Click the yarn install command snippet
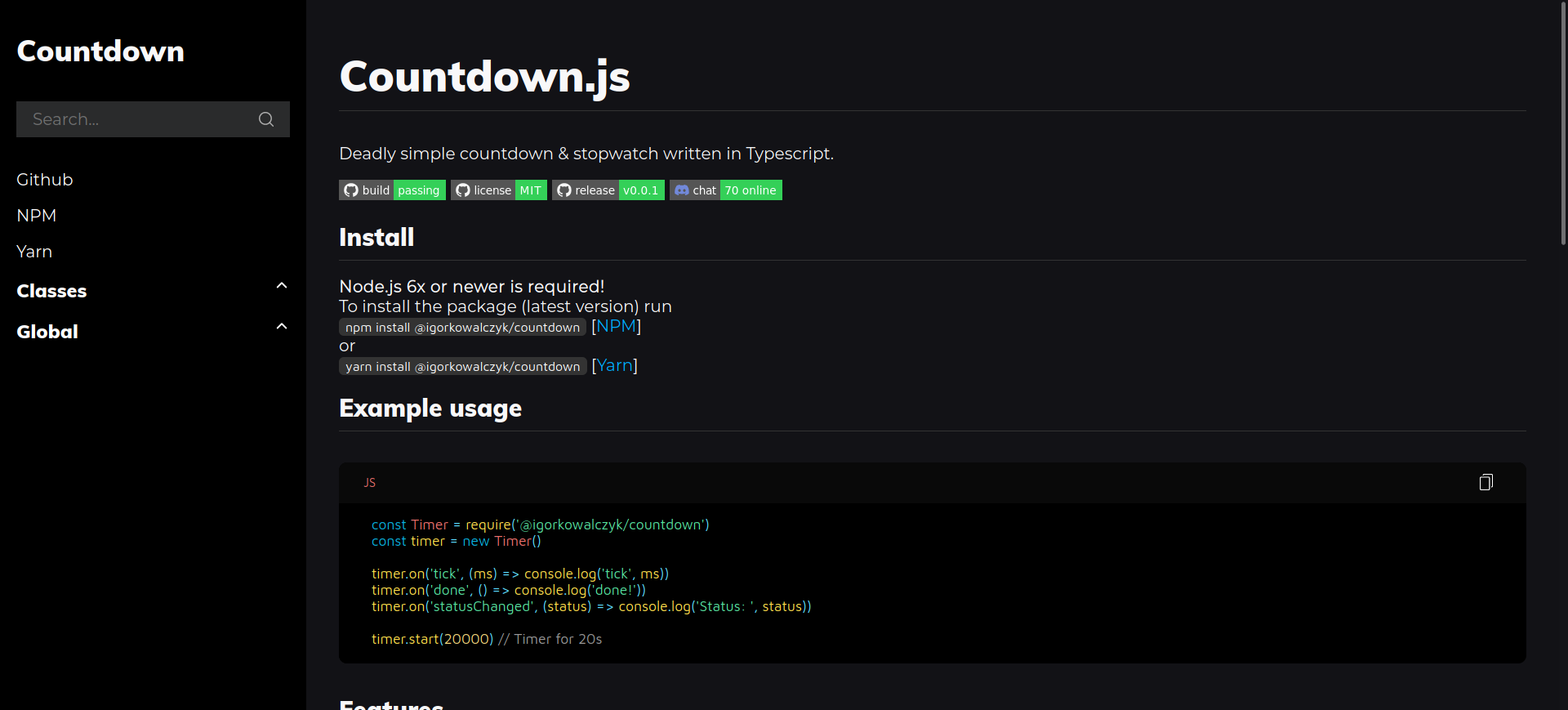Screen dimensions: 1568x710 pos(462,367)
